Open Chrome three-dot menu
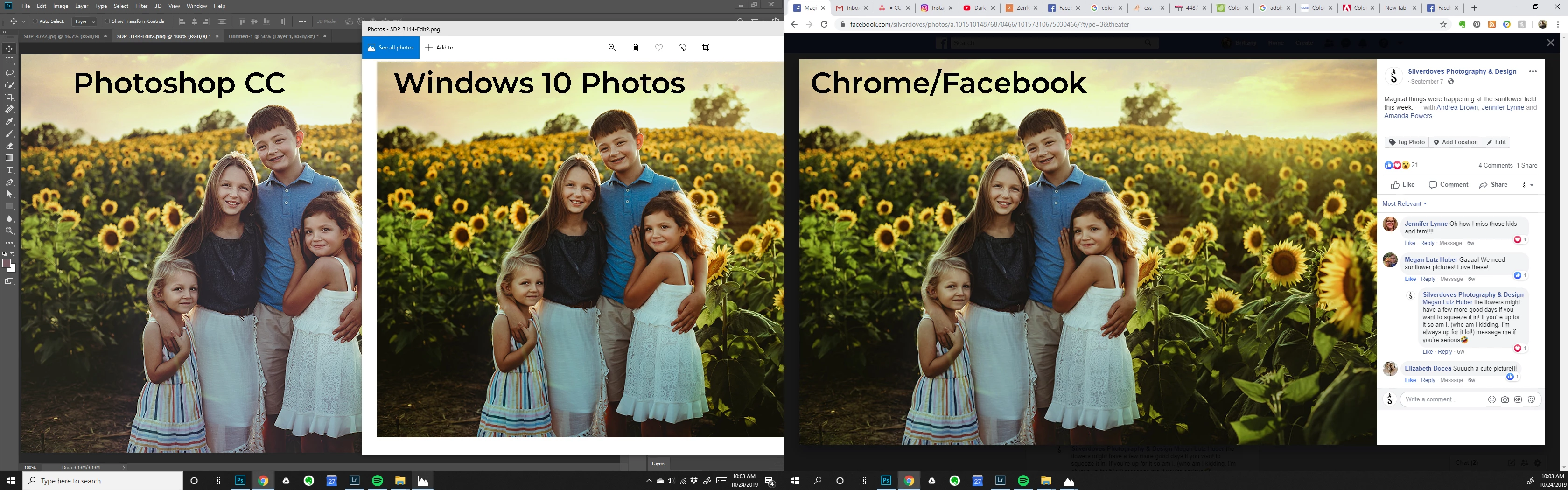The image size is (1568, 490). coord(1558,24)
